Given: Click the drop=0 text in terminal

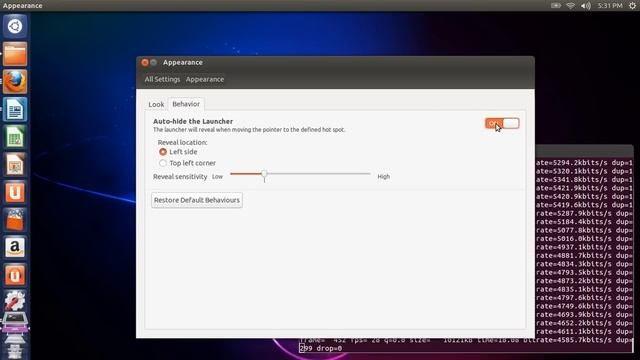Looking at the screenshot, I should coord(329,349).
